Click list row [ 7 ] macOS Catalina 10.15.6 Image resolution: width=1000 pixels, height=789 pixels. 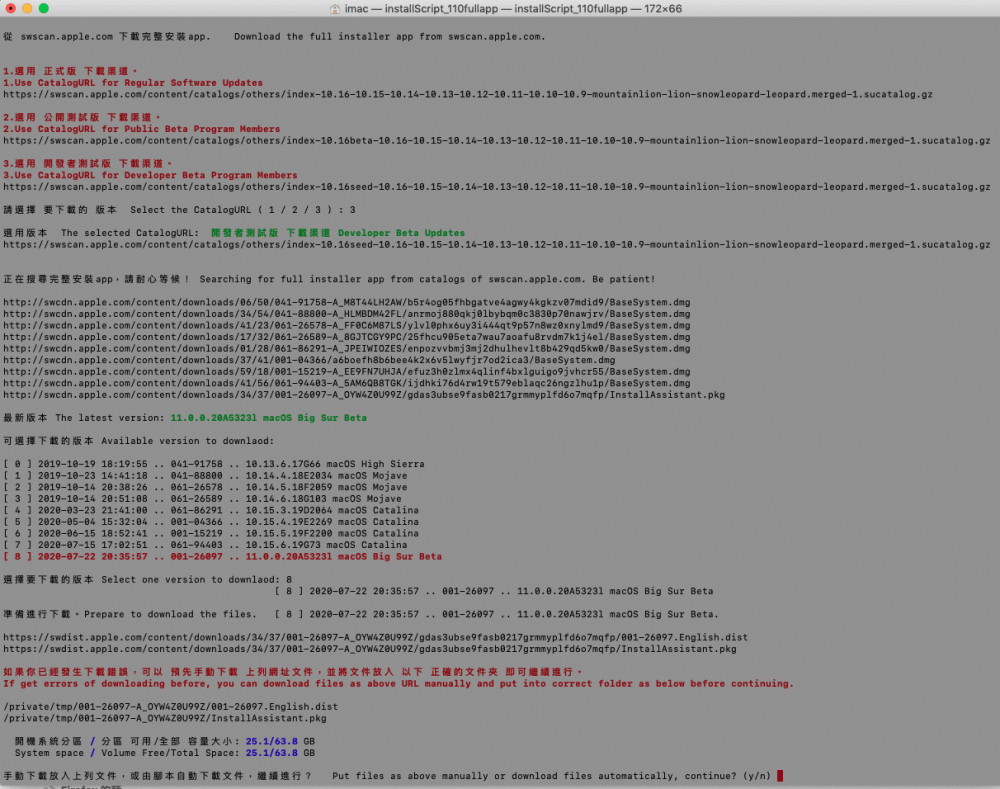(x=205, y=545)
